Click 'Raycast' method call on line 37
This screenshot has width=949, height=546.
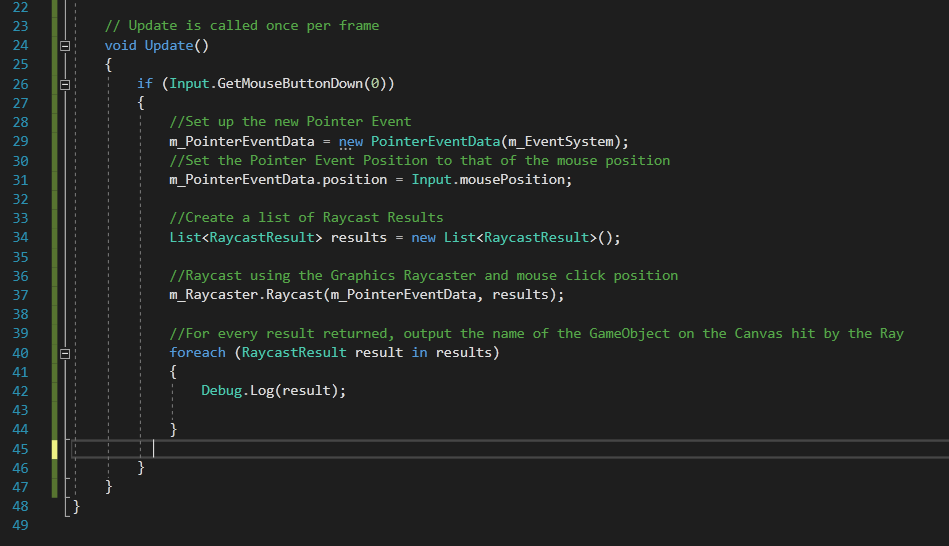coord(294,295)
